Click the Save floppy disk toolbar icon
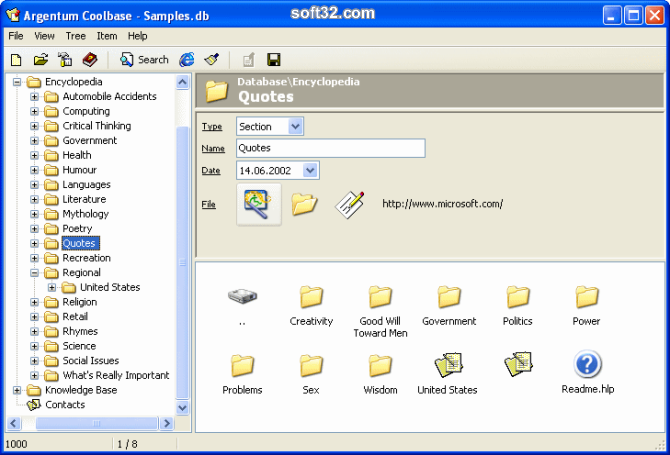Screen dimensions: 670x455 tap(273, 60)
